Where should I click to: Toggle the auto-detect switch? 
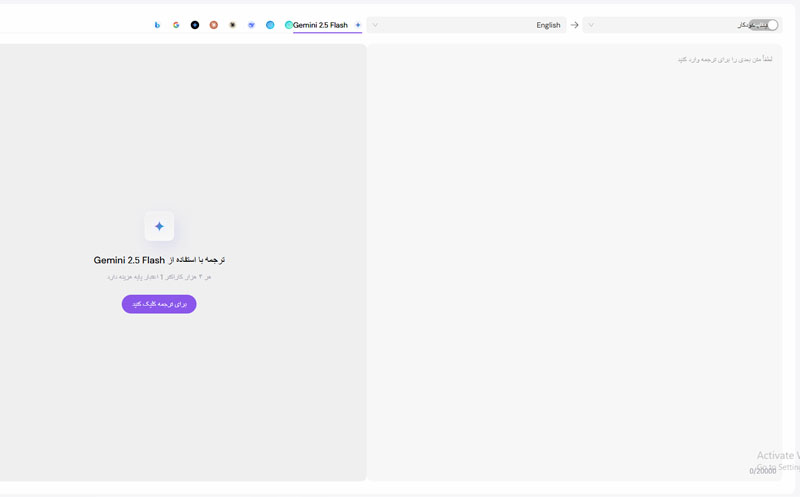tap(764, 25)
